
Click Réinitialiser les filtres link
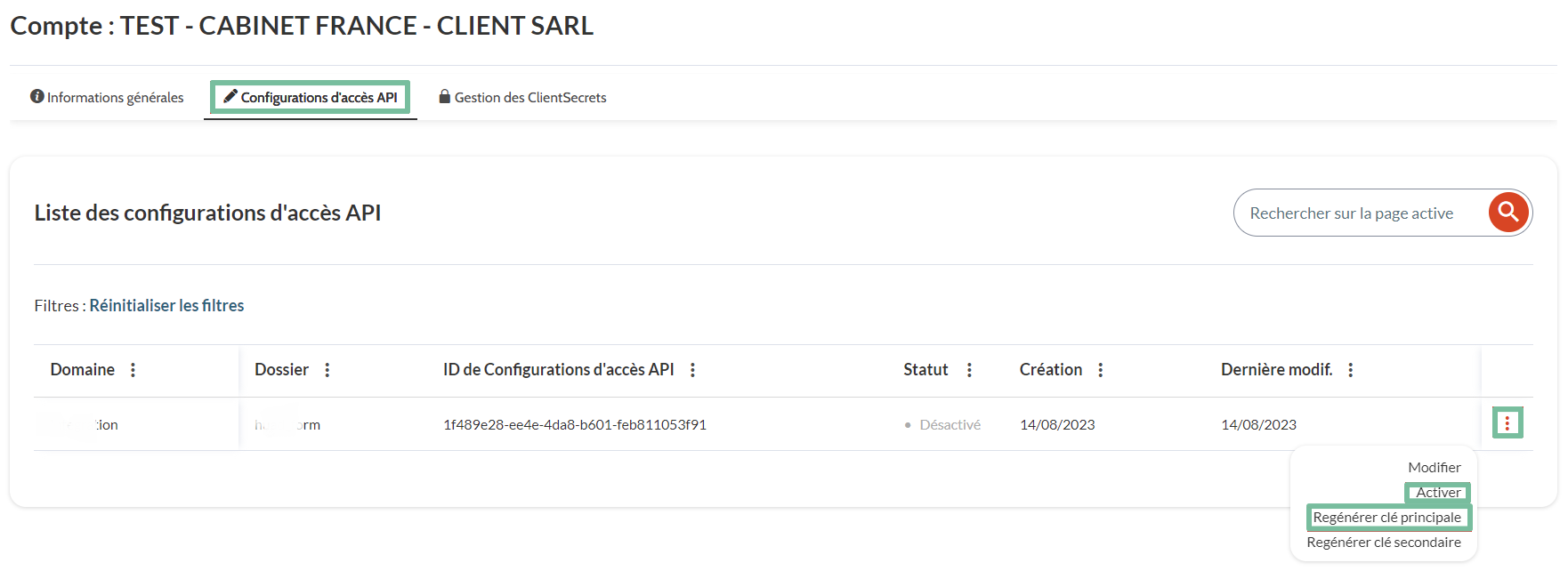(x=166, y=306)
